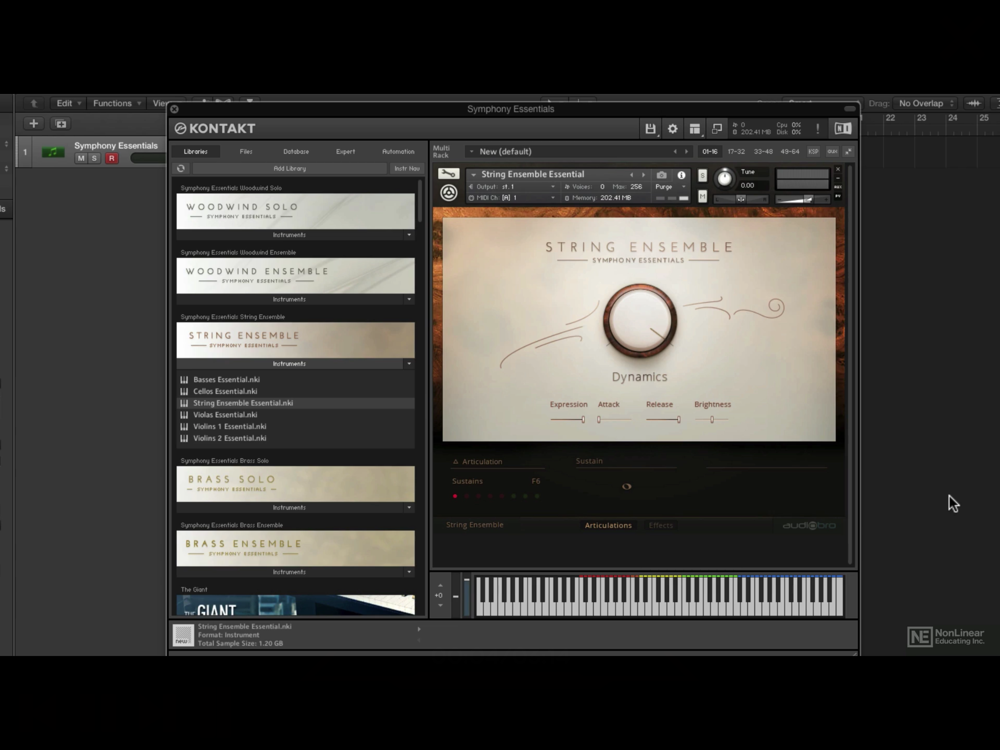Mute the Symphony Essentials track
This screenshot has height=750, width=1000.
point(80,158)
